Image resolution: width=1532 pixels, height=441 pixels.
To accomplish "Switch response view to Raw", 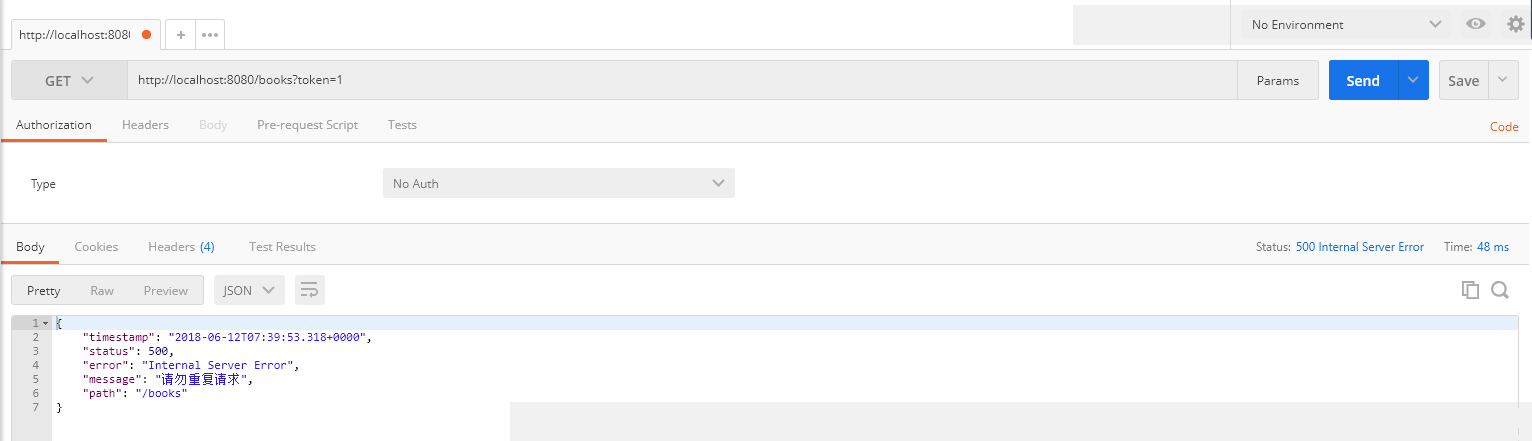I will (102, 290).
